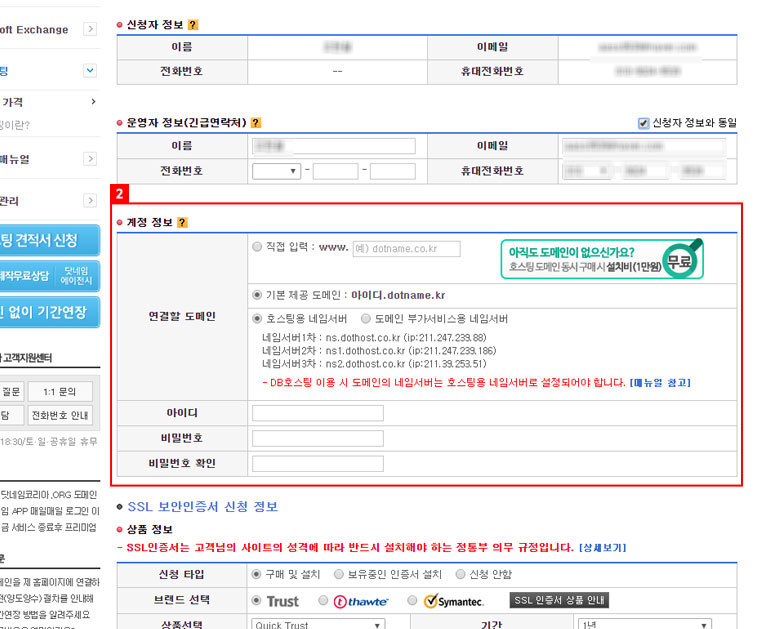
Task: Click the help icon beside 신청자 정보
Action: [193, 23]
